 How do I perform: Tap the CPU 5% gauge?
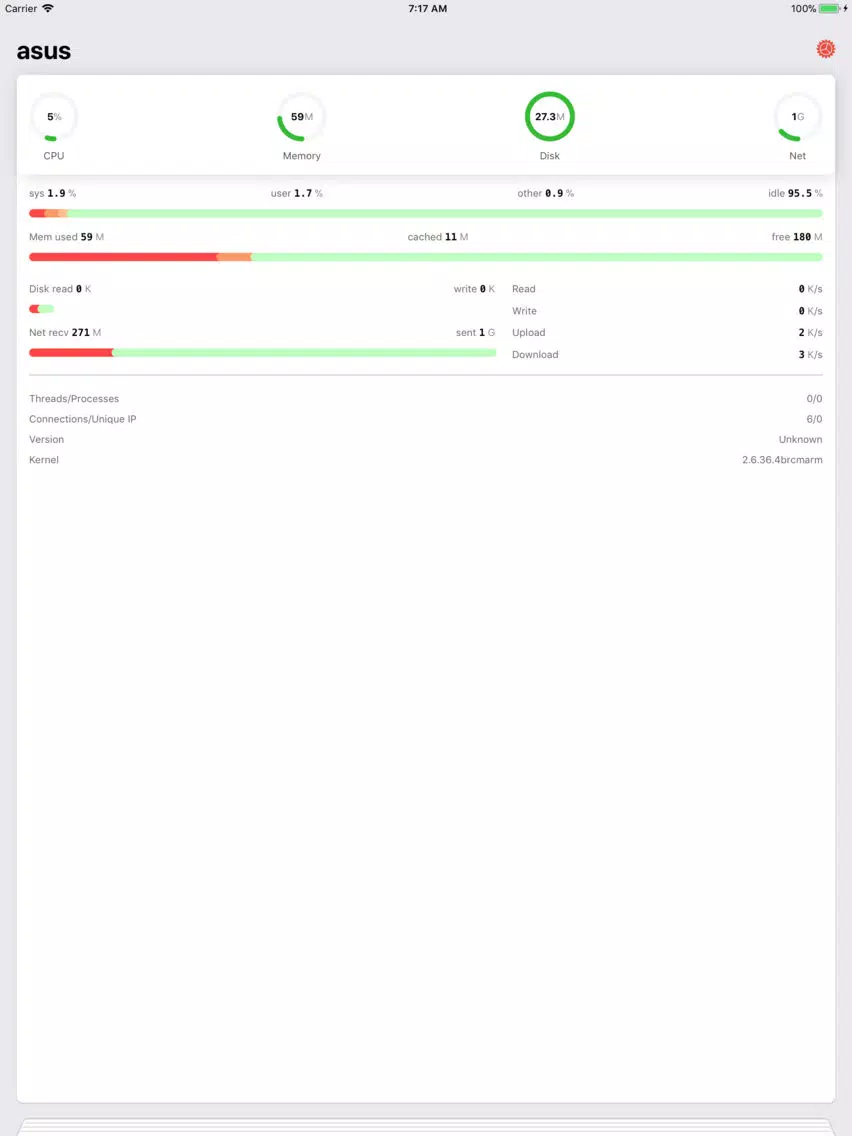point(54,117)
